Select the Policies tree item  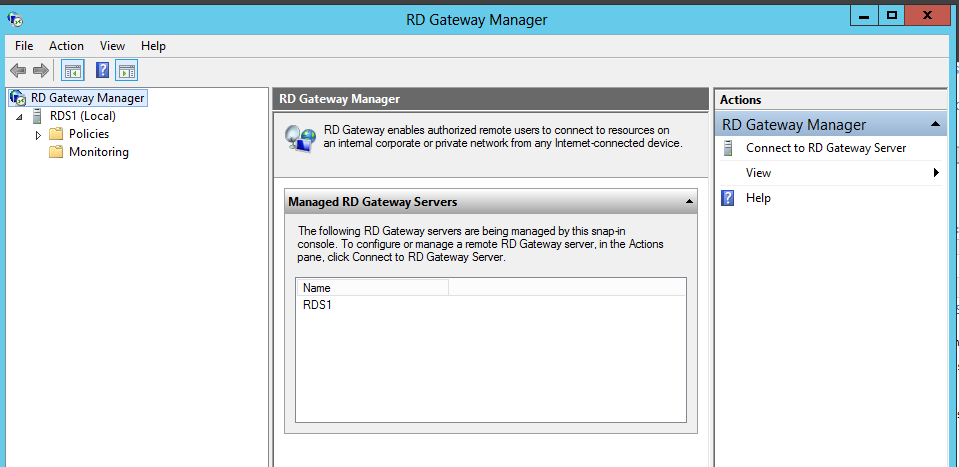click(89, 134)
